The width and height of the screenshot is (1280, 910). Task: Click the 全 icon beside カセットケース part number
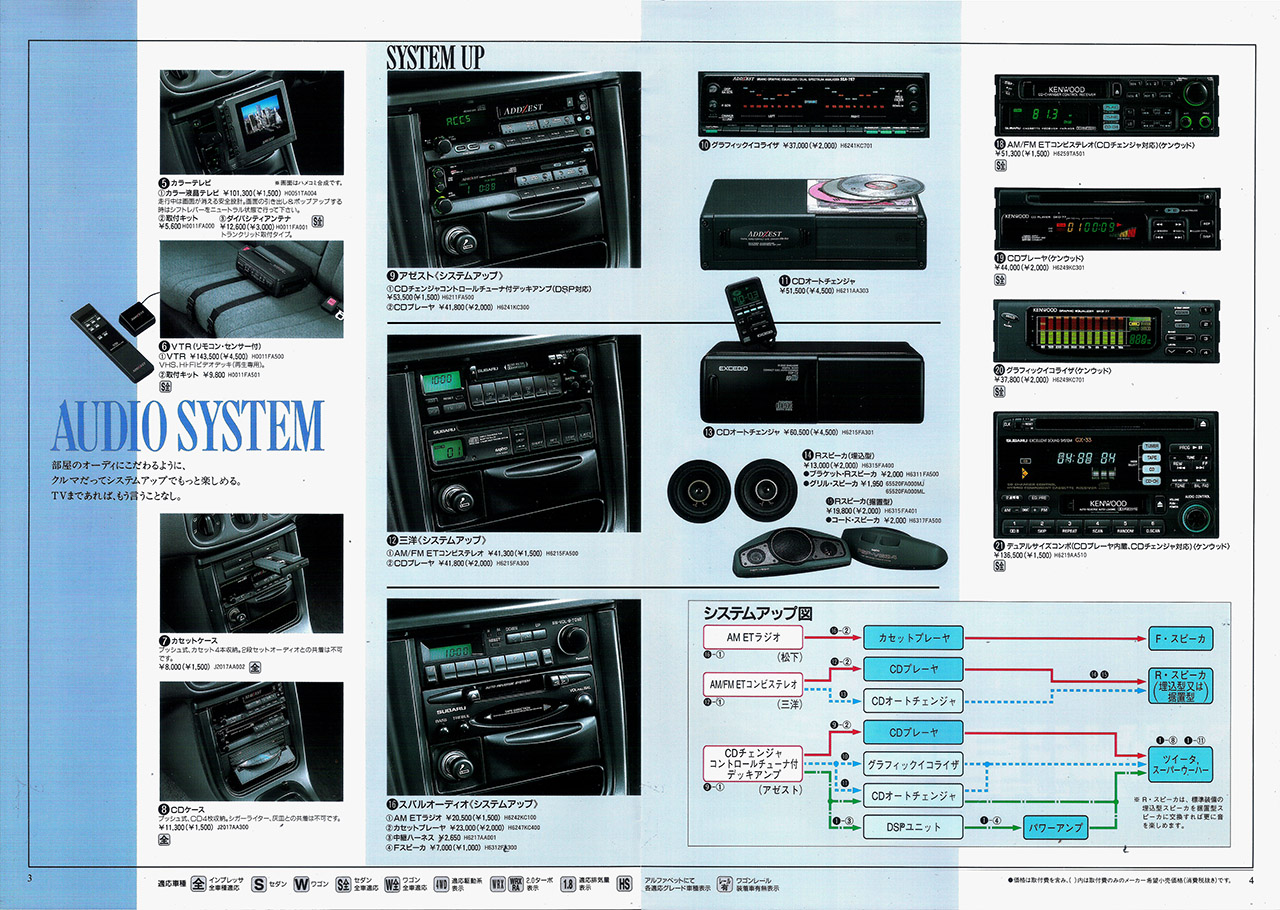(x=254, y=666)
